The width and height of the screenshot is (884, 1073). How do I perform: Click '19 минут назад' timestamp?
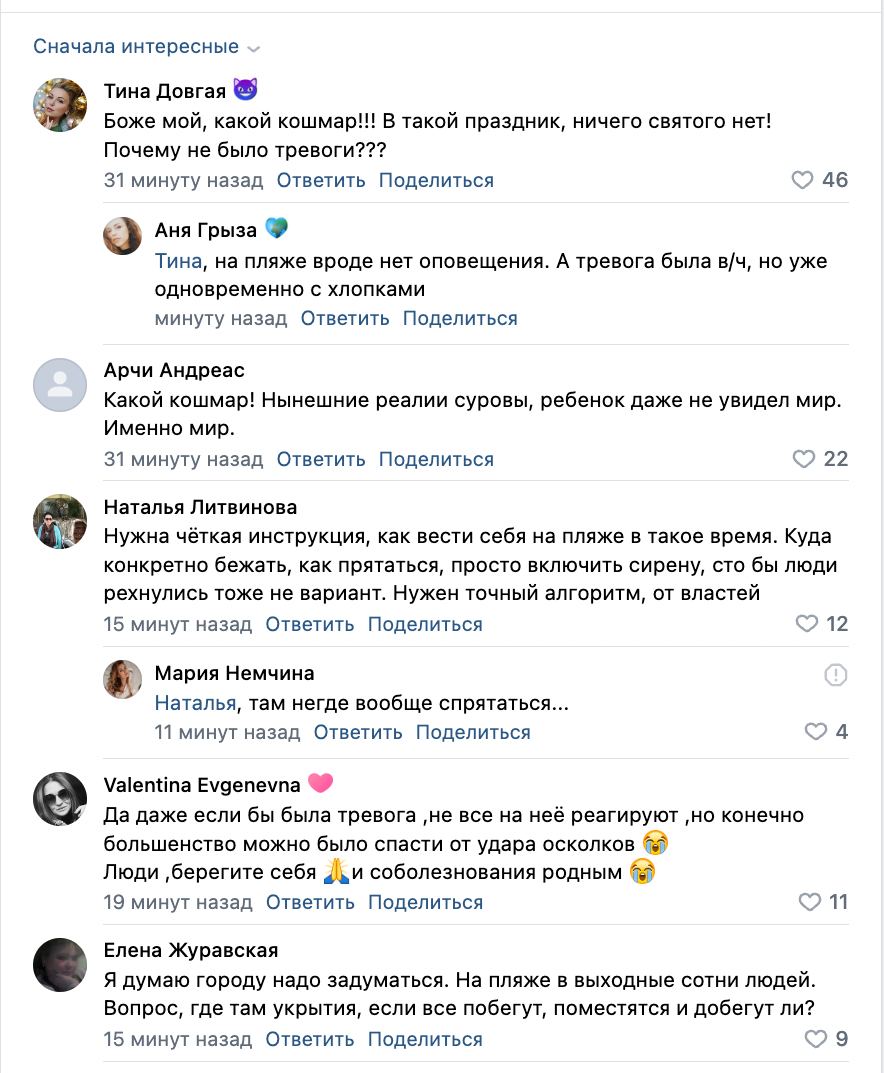177,903
